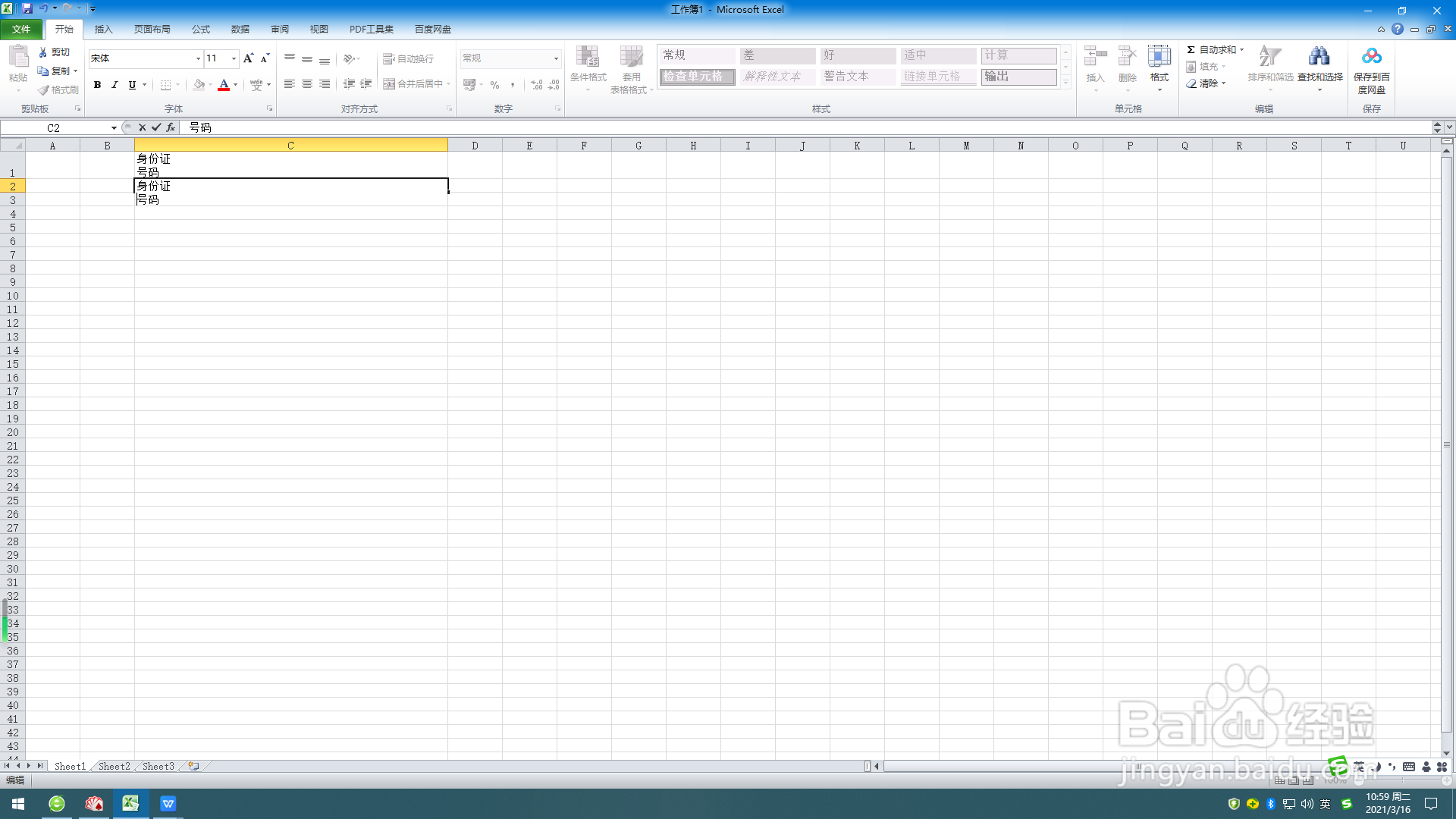Toggle wrap text (自动换行)

coord(409,58)
